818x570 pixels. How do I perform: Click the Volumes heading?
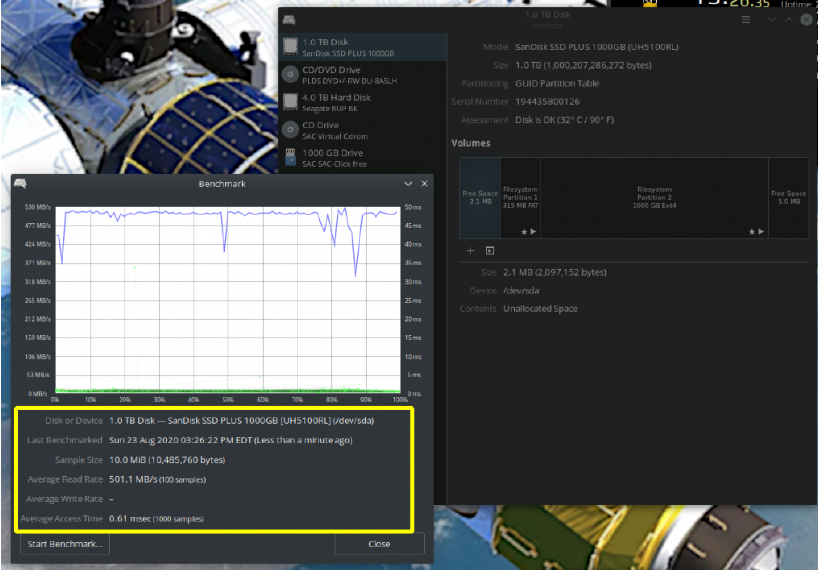pos(471,143)
